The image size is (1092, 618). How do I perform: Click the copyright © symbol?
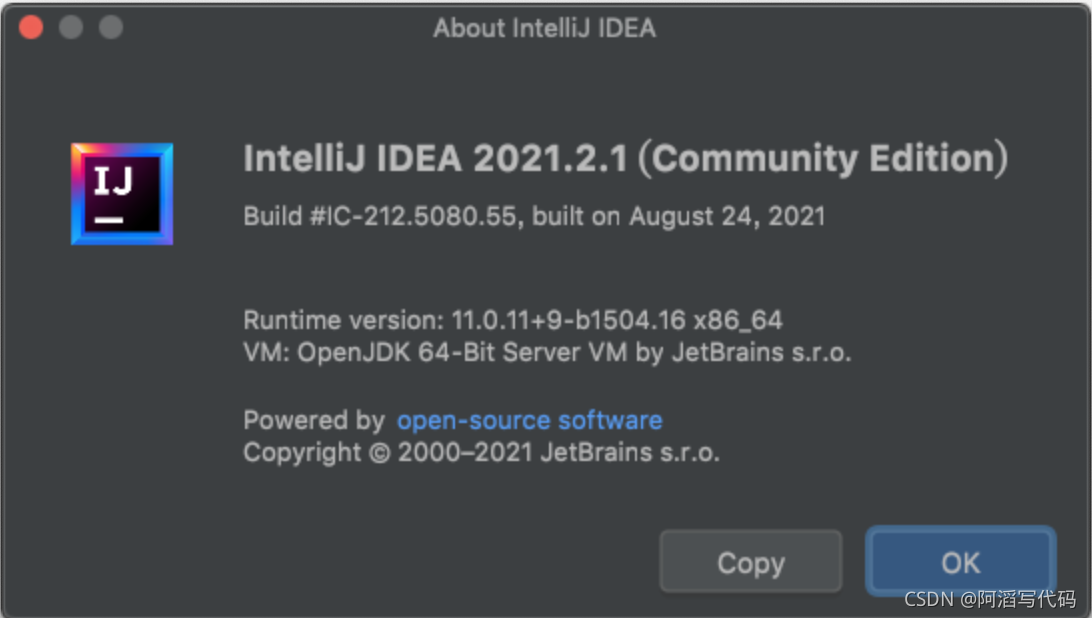(378, 453)
